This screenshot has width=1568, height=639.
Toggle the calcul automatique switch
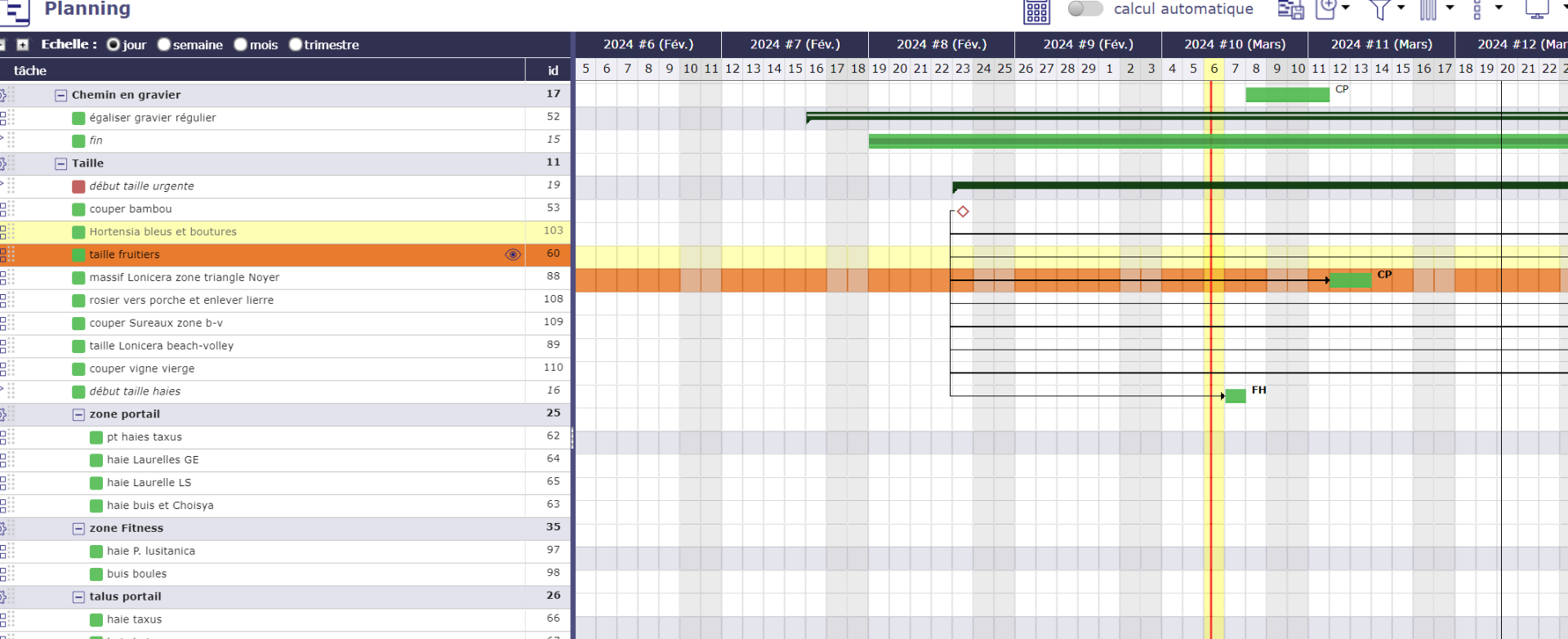(1085, 8)
